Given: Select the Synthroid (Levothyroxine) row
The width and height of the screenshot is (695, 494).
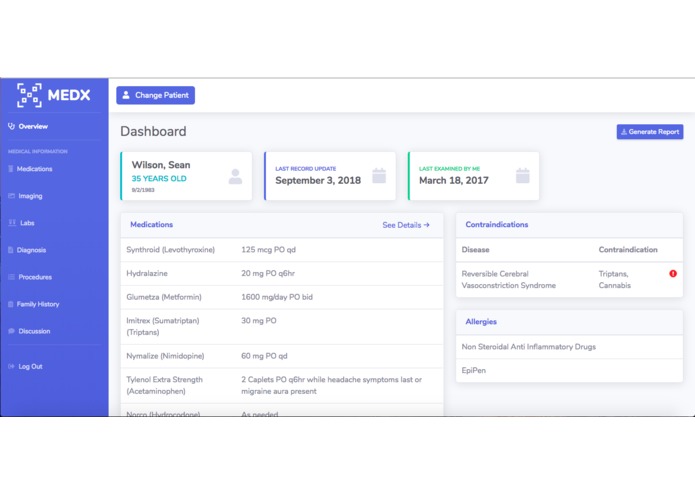Looking at the screenshot, I should coord(282,249).
